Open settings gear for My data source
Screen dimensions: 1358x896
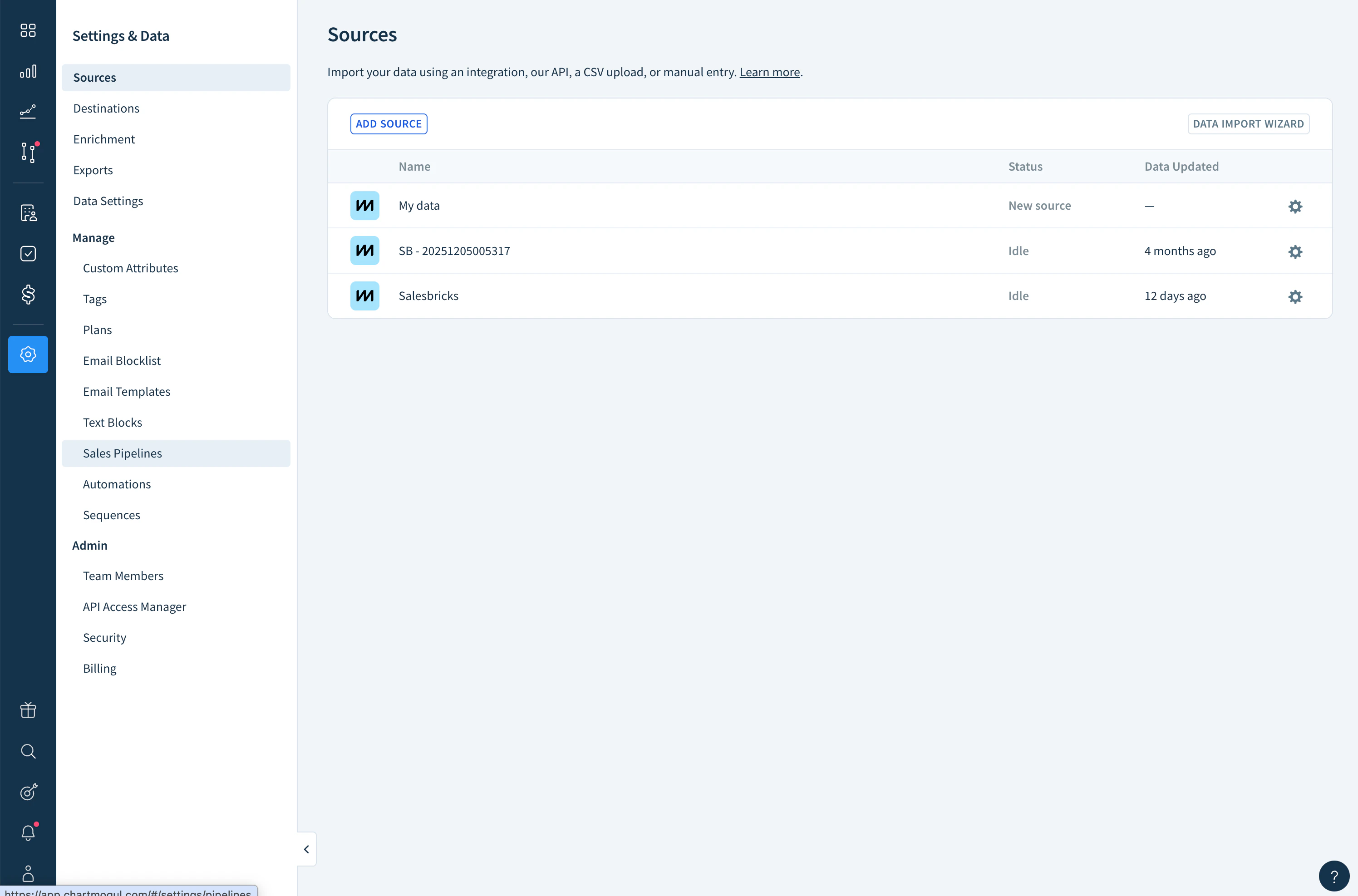[x=1294, y=206]
